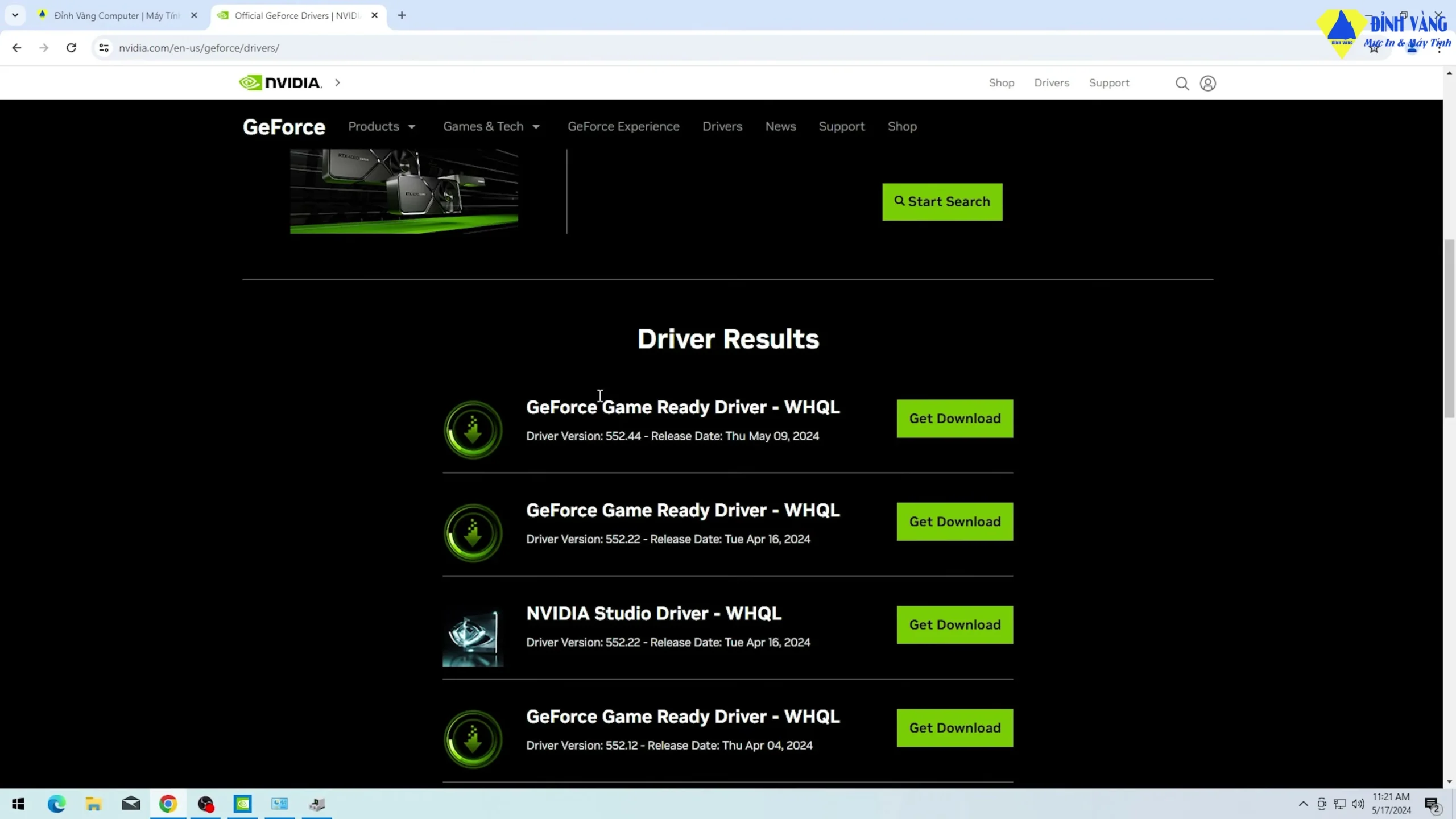Open Drivers in the GeForce navigation bar
Image resolution: width=1456 pixels, height=819 pixels.
722,127
